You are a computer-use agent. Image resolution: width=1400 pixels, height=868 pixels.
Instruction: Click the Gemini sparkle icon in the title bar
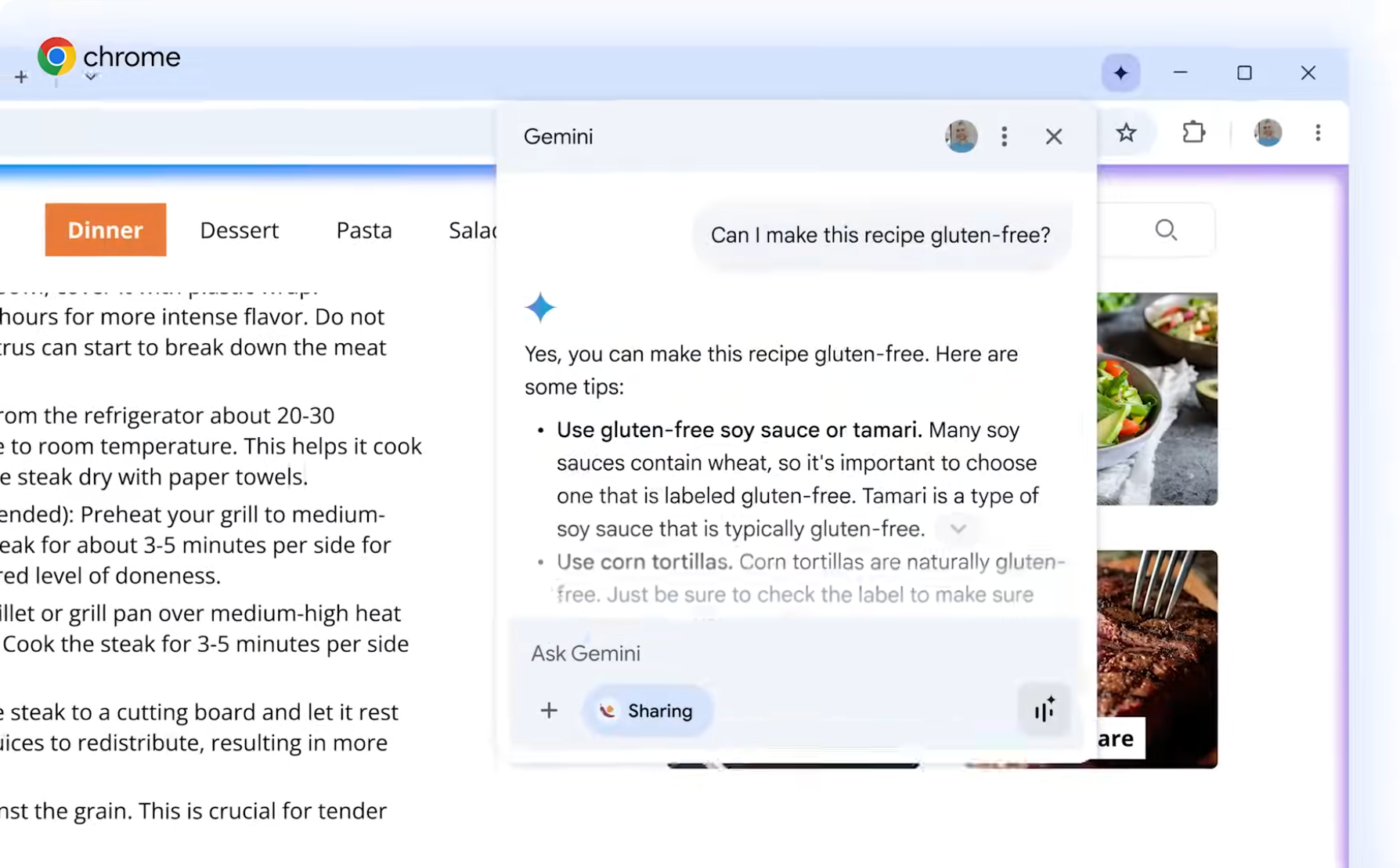(1122, 73)
